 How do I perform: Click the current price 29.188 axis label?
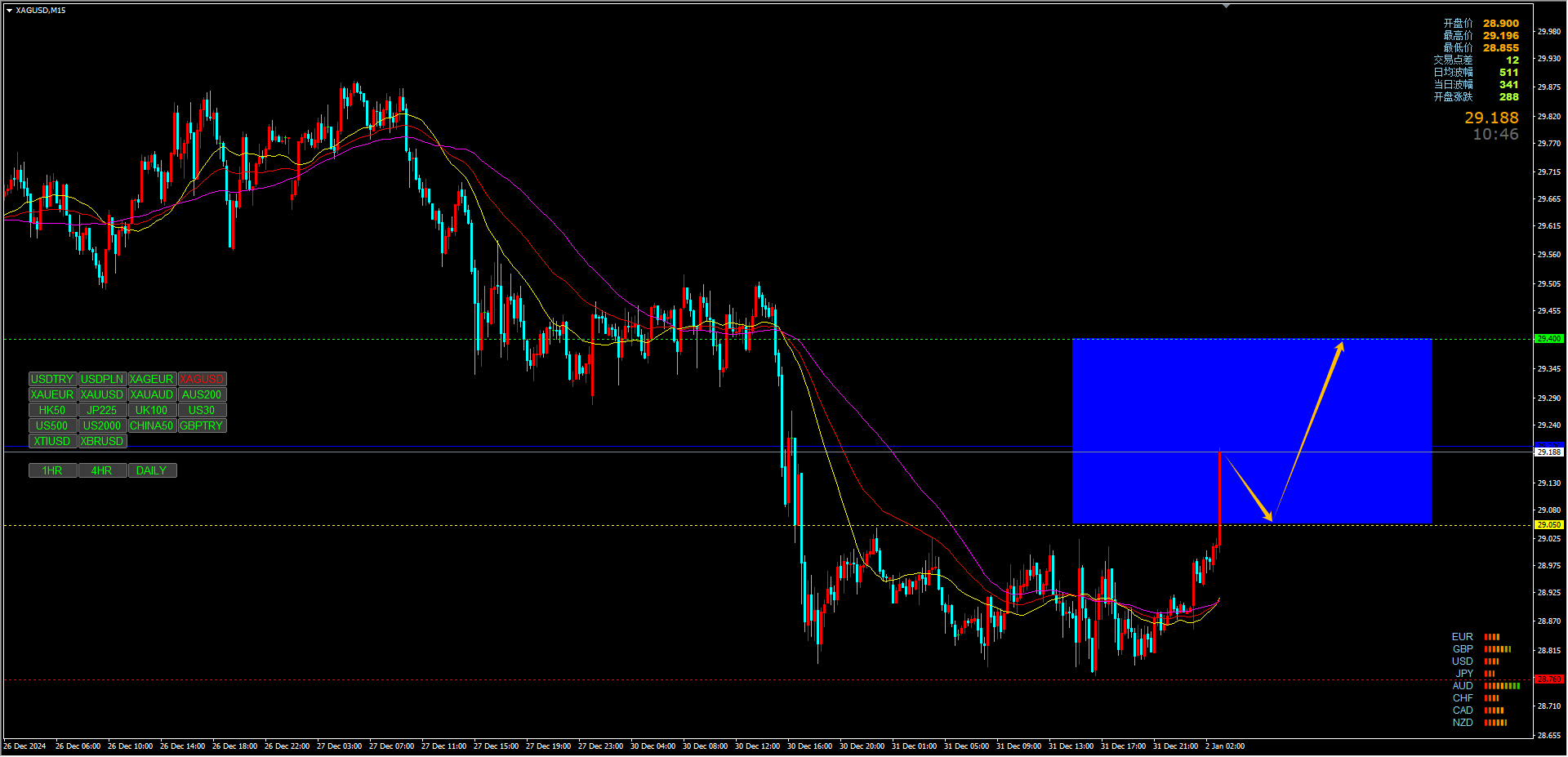1549,452
